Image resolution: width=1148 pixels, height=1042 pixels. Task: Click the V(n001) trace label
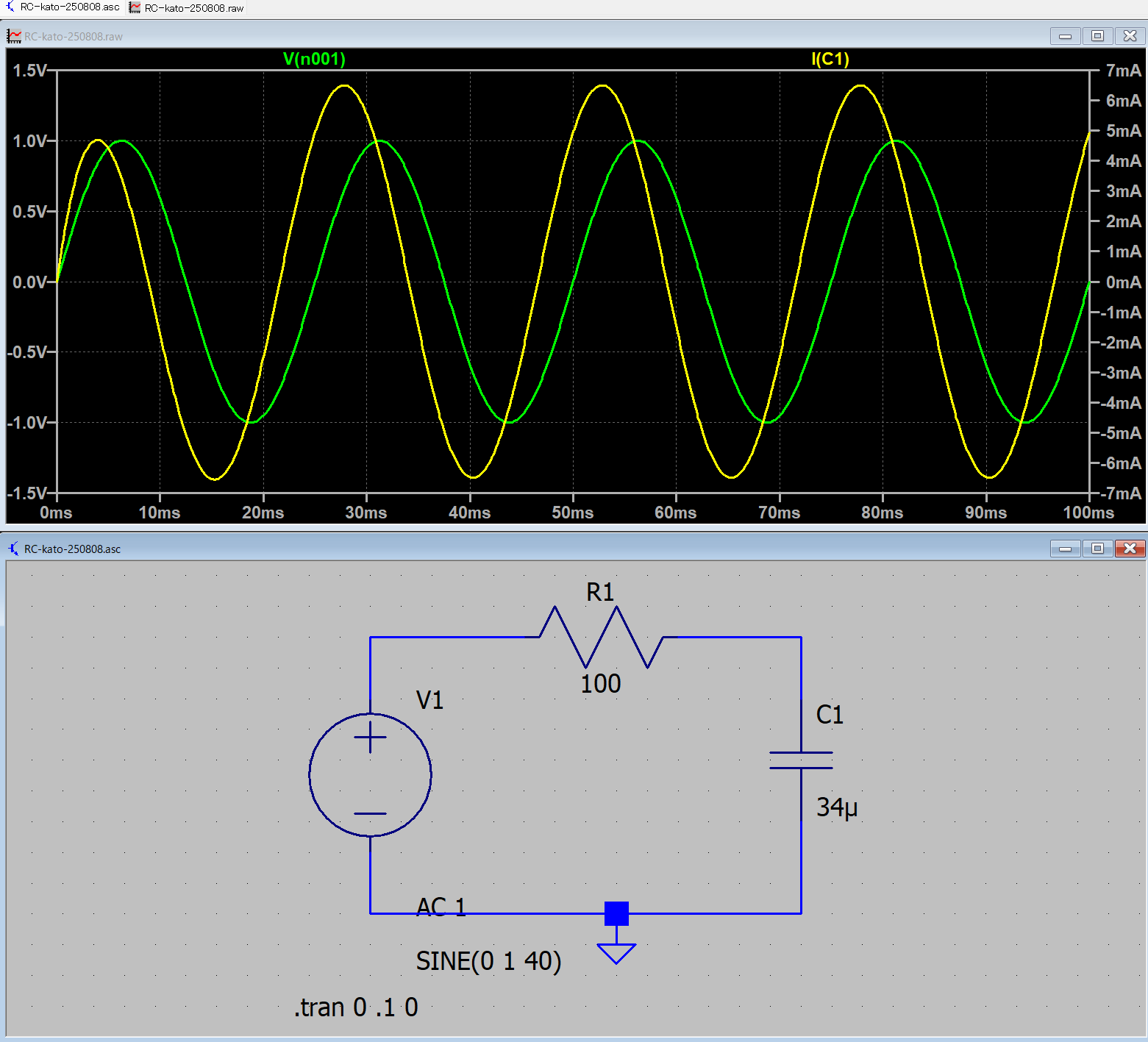314,59
